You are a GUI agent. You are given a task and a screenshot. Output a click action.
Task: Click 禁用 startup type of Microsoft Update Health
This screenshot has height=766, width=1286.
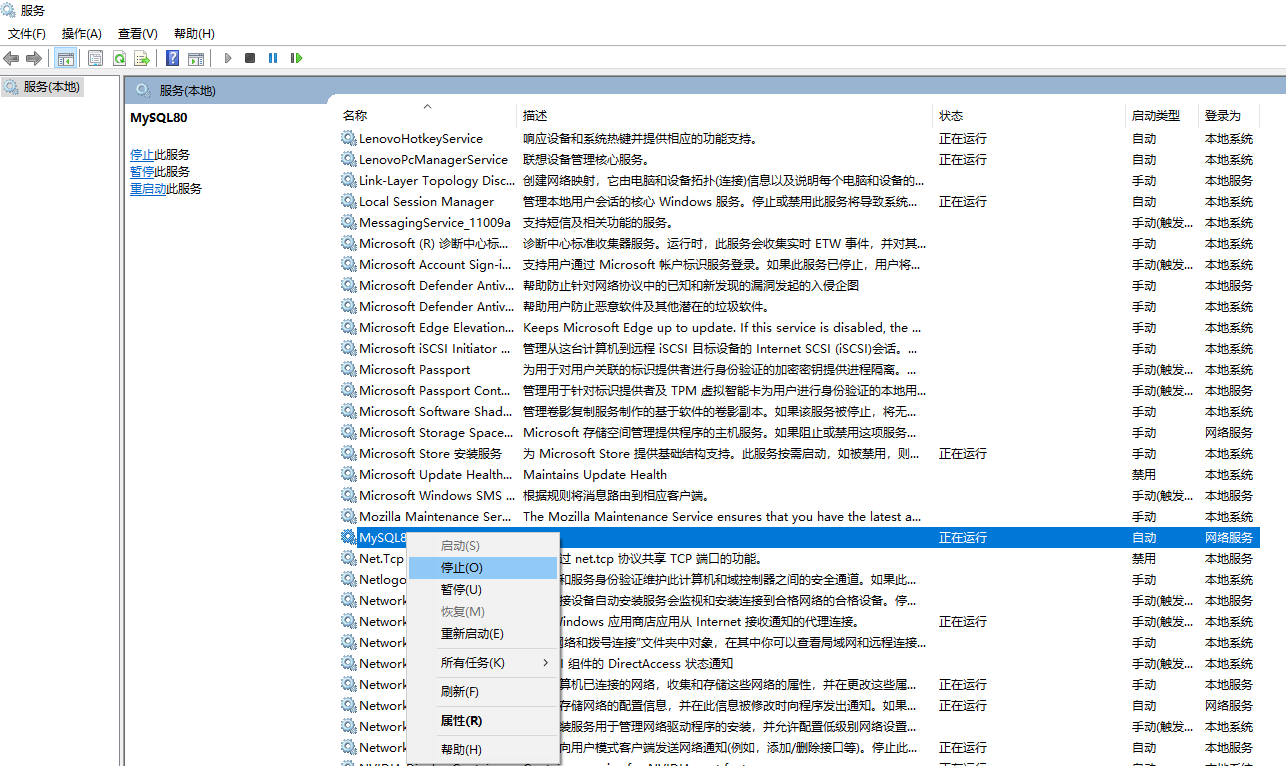[1144, 474]
